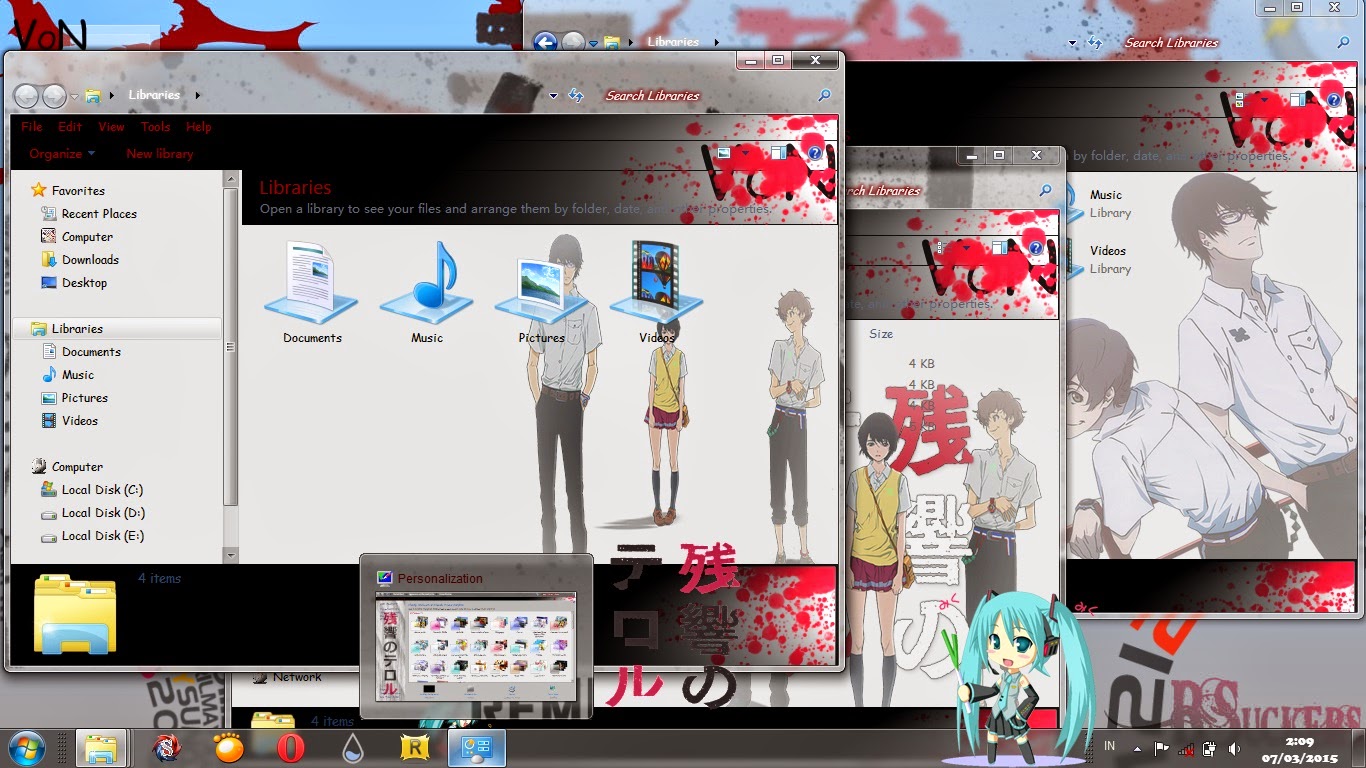The height and width of the screenshot is (768, 1366).
Task: Click Help icon in rear top-right window
Action: (x=1333, y=99)
